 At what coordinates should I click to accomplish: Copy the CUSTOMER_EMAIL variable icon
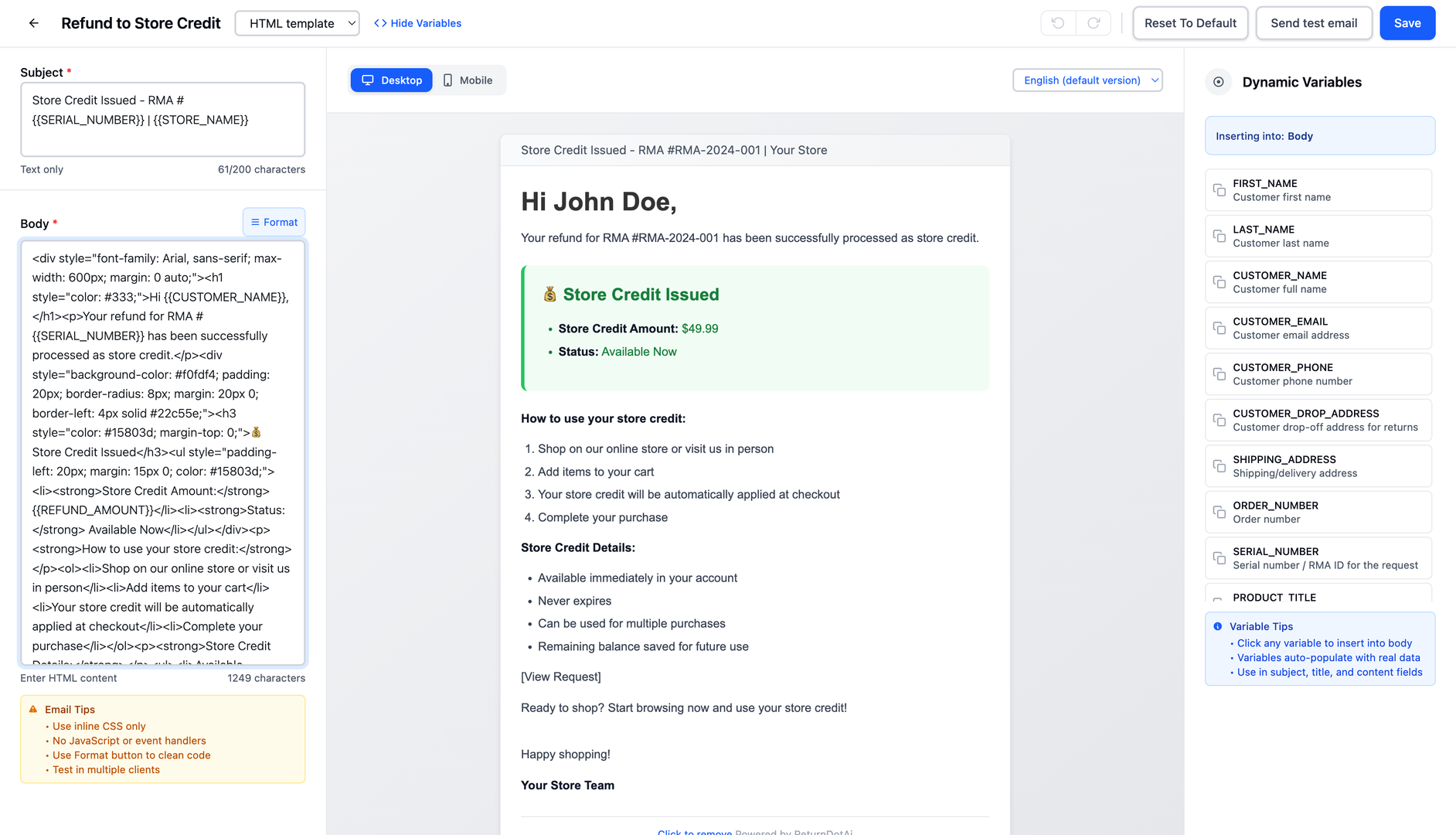(1220, 329)
